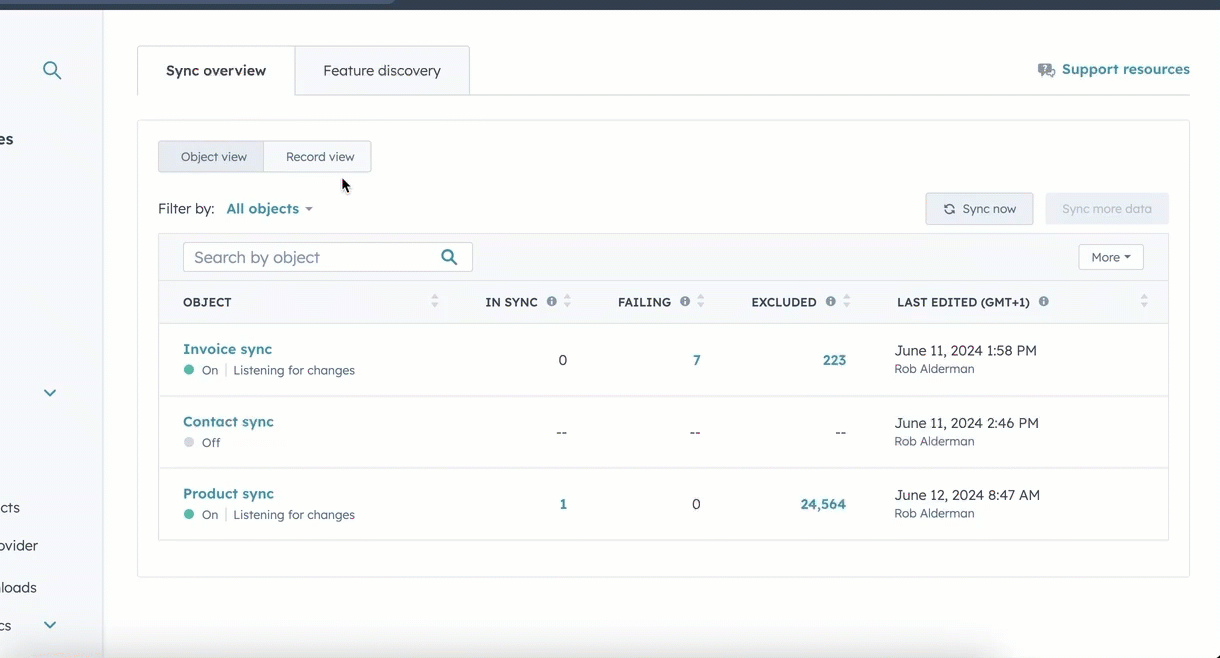Click the info icon next to EXCLUDED
1220x658 pixels.
pyautogui.click(x=830, y=301)
